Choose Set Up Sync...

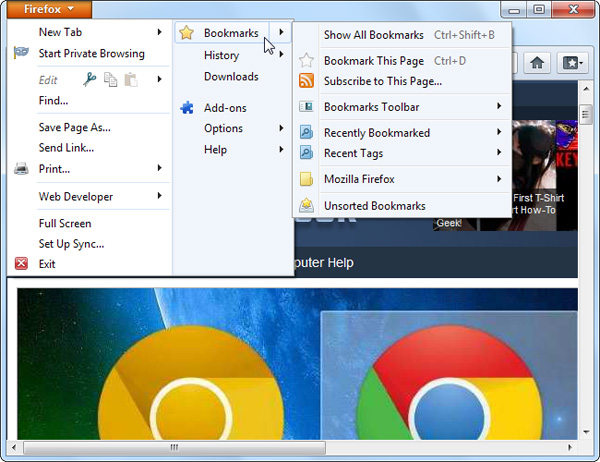89,244
